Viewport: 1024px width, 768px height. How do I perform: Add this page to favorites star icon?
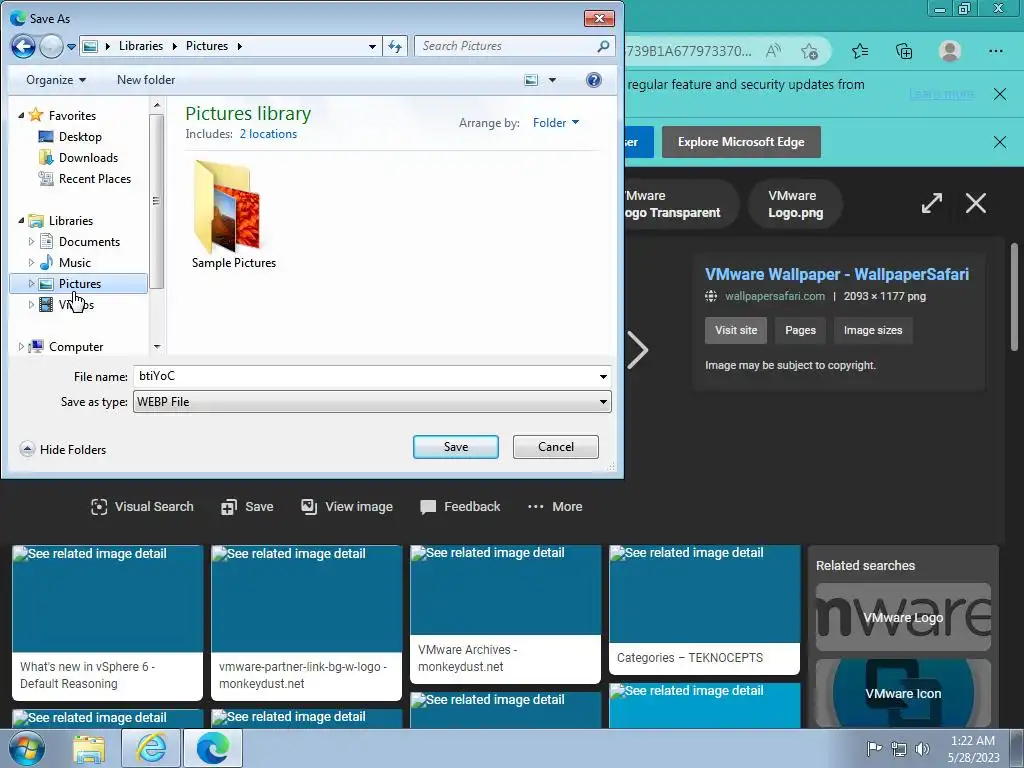(x=810, y=51)
